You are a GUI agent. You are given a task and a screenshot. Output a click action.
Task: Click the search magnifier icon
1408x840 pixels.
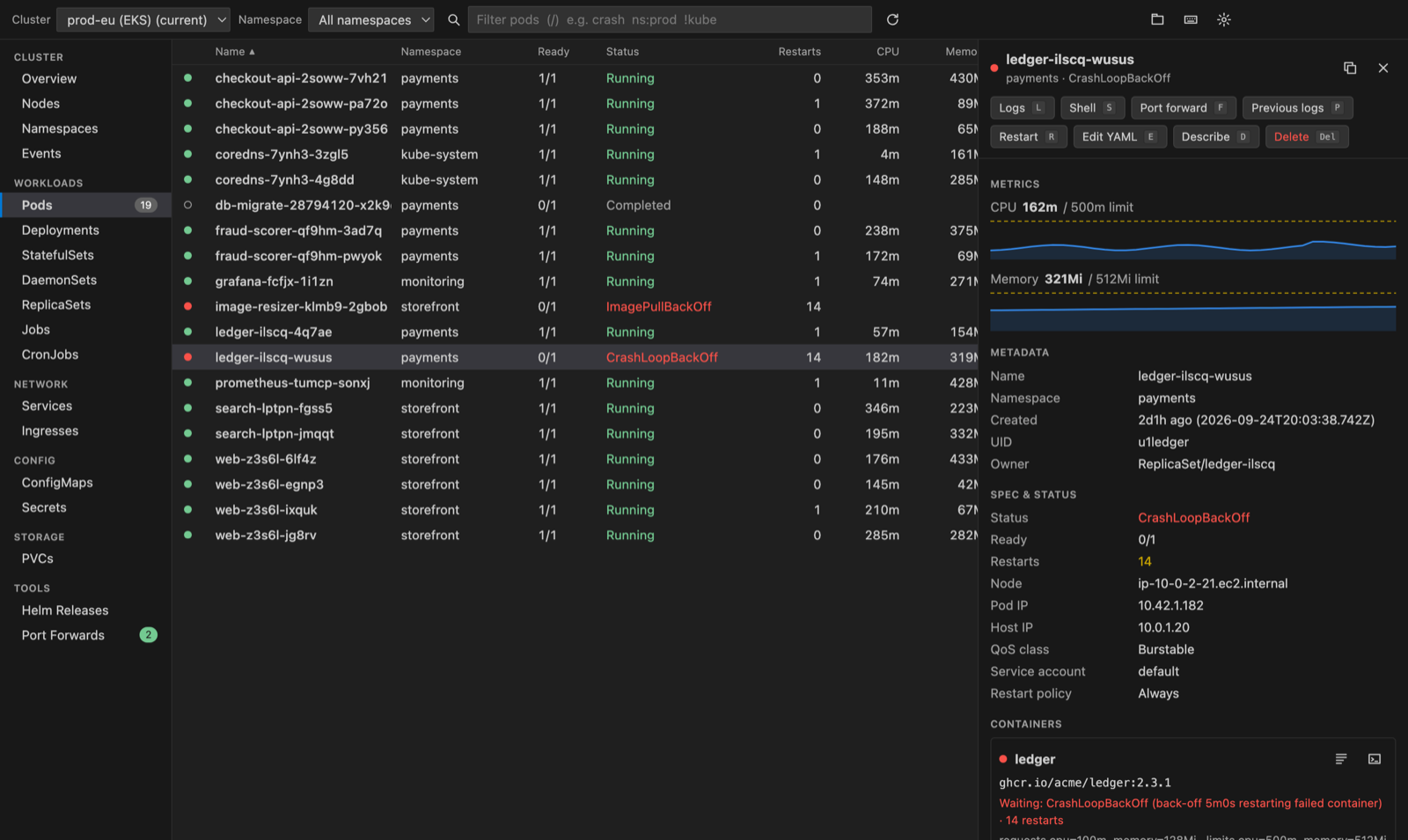click(453, 19)
